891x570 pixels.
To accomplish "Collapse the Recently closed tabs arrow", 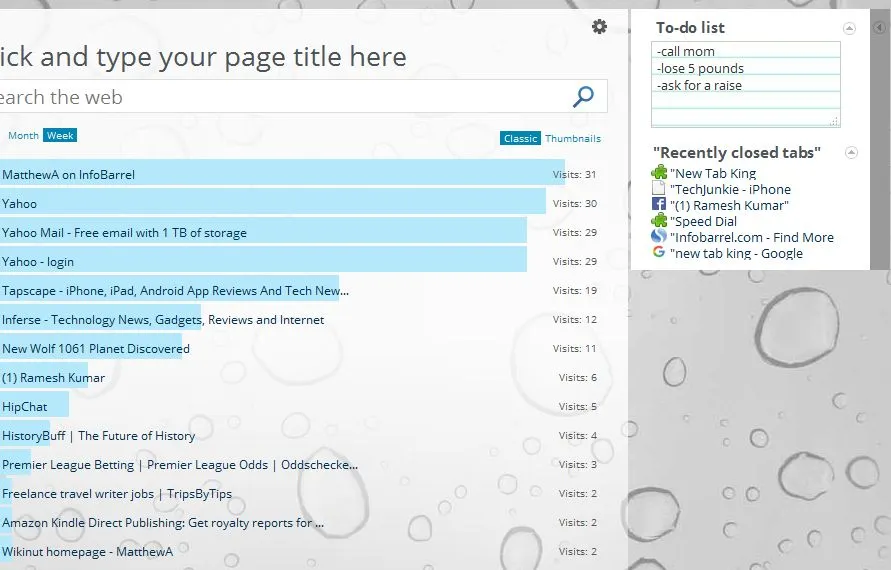I will (x=851, y=152).
